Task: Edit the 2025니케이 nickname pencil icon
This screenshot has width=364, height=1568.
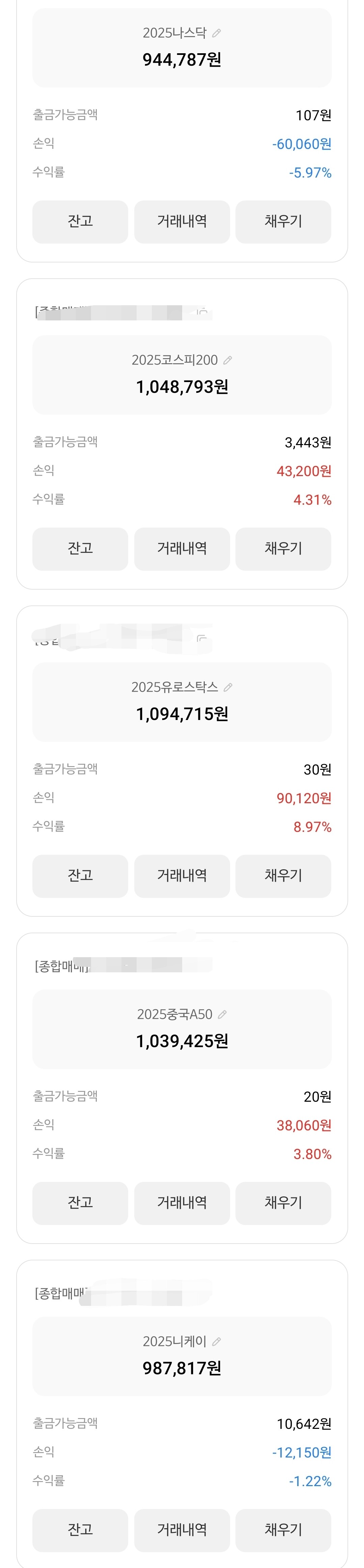Action: pos(217,1341)
